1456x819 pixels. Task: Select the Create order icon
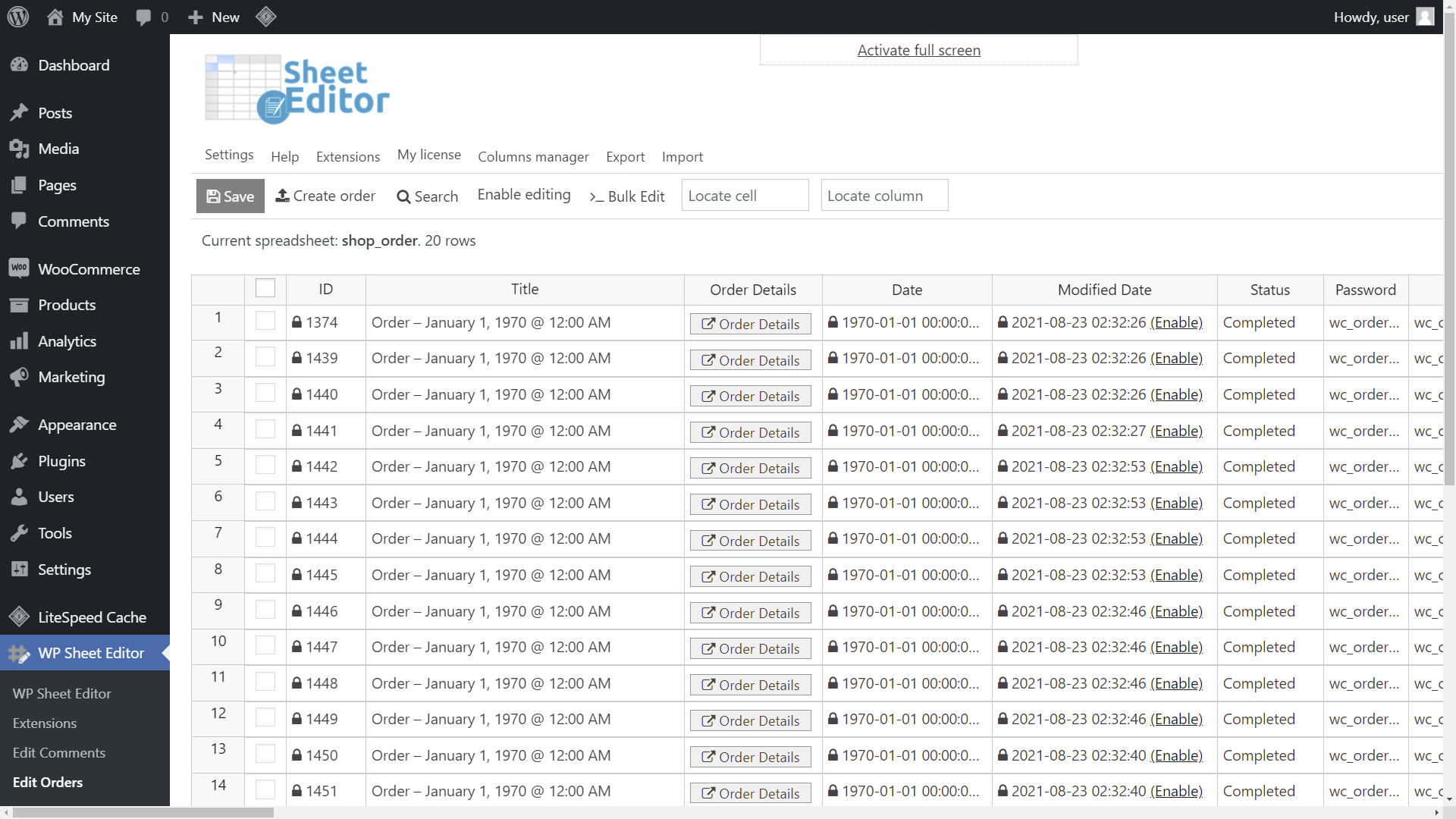click(283, 196)
